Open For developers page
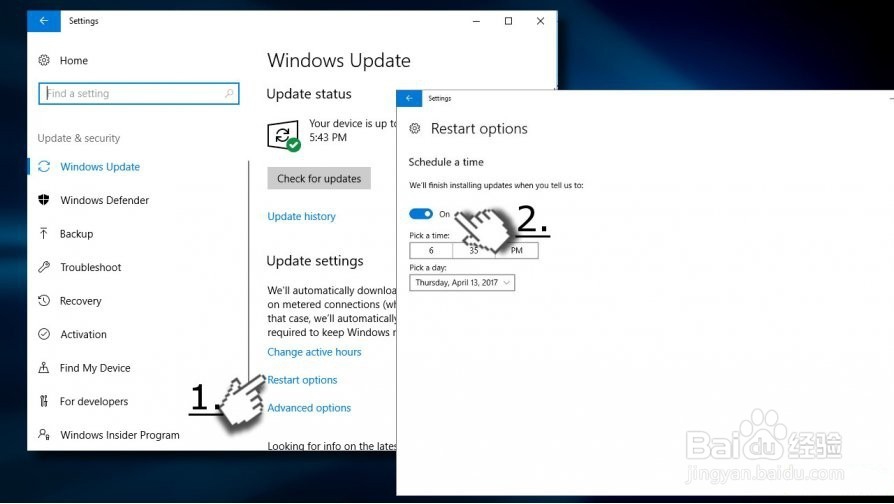Screen dimensions: 894x504 (94, 401)
